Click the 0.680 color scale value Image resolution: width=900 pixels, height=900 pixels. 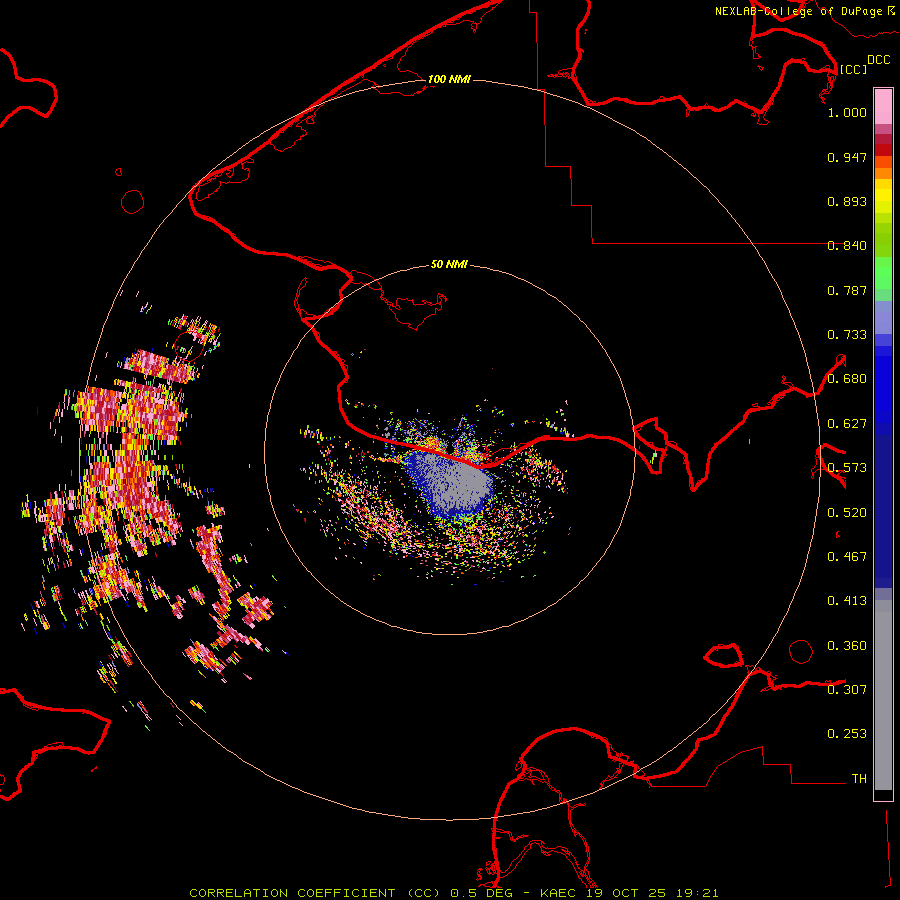847,379
